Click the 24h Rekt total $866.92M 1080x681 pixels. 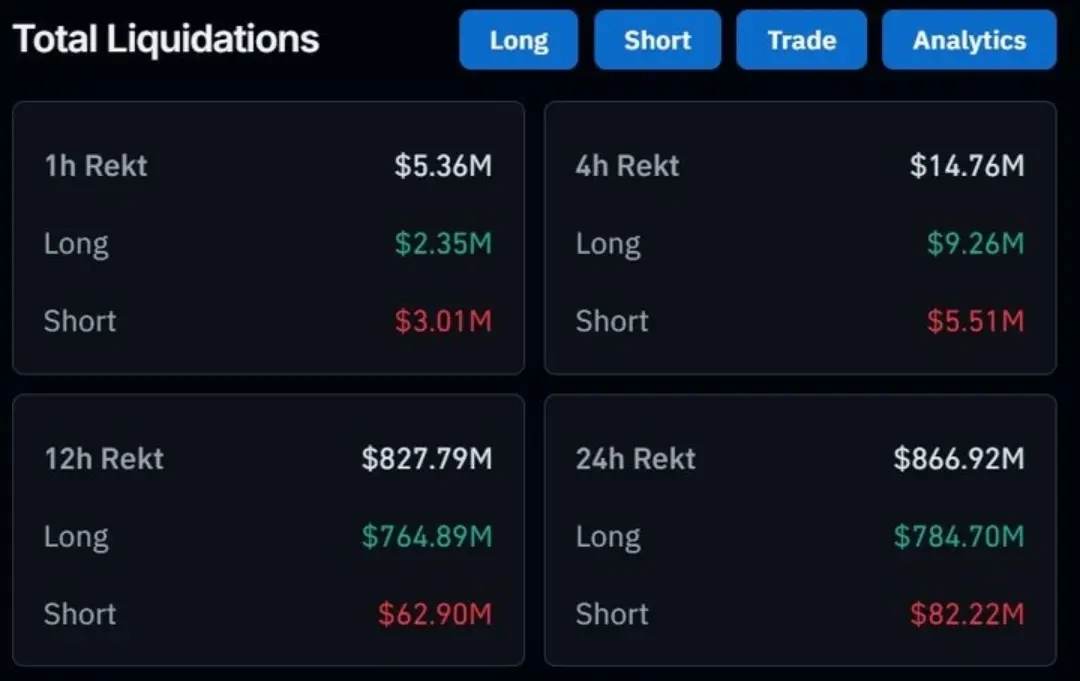pyautogui.click(x=959, y=459)
